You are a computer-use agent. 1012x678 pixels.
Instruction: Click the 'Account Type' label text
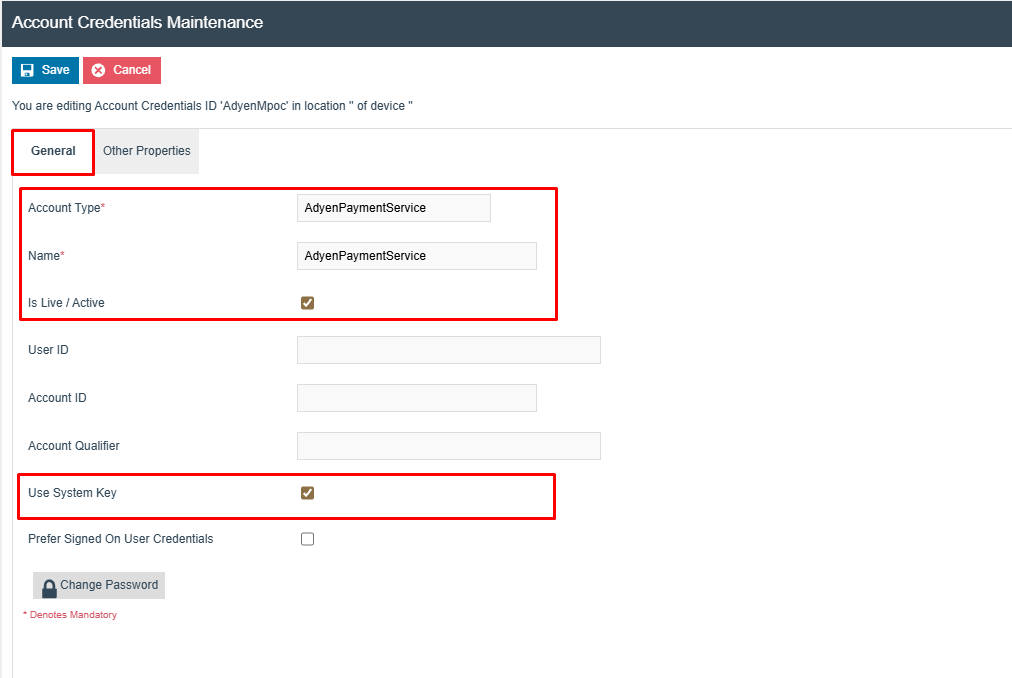pos(64,208)
